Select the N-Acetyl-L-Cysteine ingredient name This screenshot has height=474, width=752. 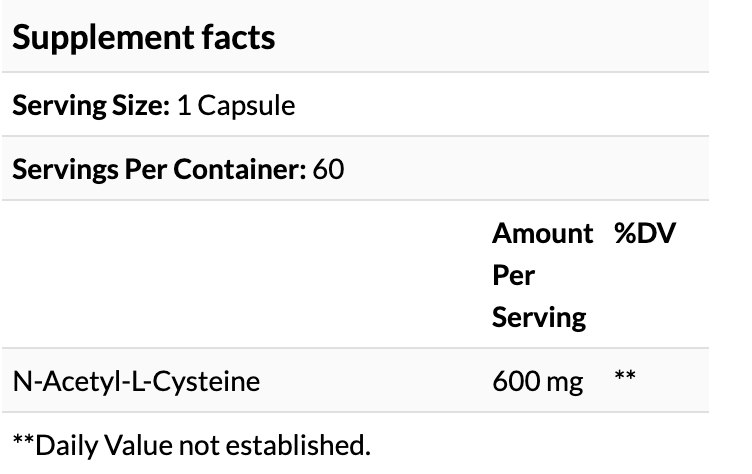pyautogui.click(x=136, y=382)
